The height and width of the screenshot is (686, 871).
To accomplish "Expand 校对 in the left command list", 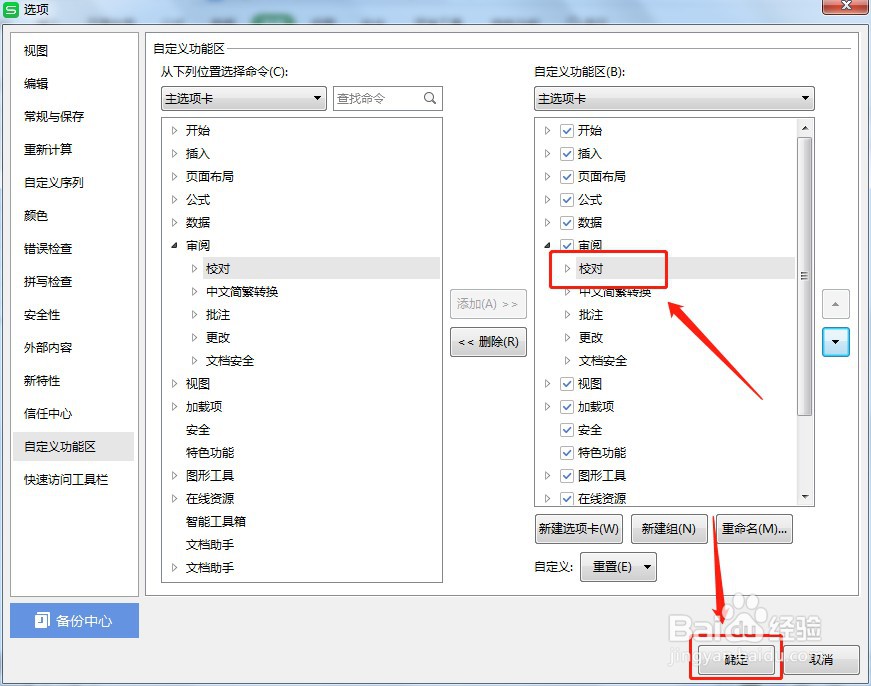I will 194,269.
